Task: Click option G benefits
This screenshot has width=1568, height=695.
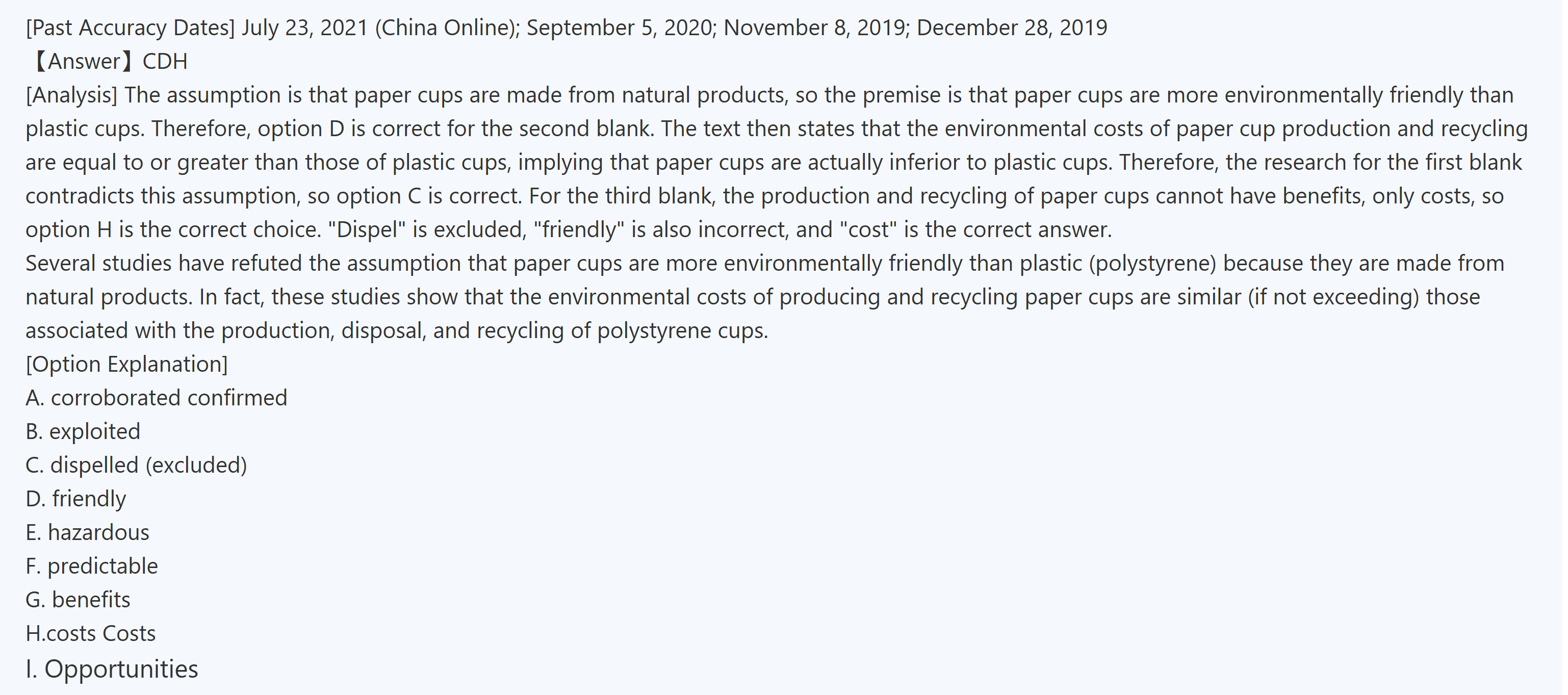Action: (x=78, y=600)
